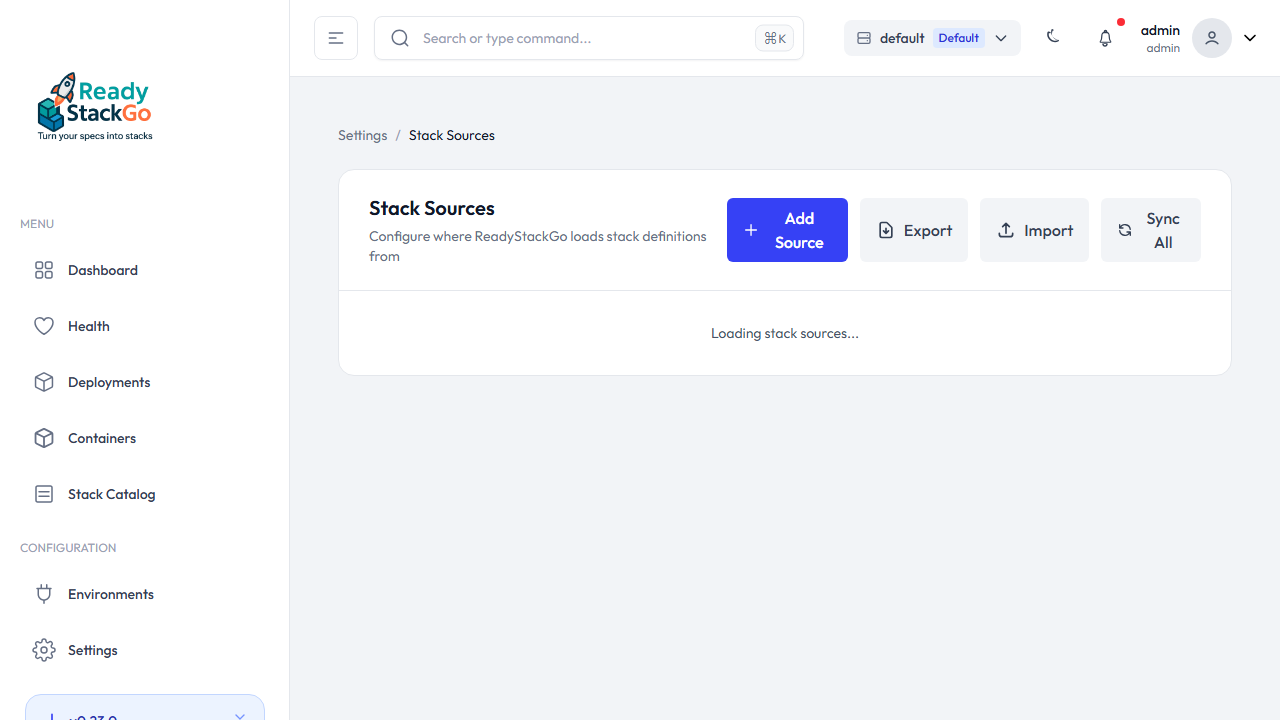Toggle dark mode with the moon icon

[x=1053, y=37]
